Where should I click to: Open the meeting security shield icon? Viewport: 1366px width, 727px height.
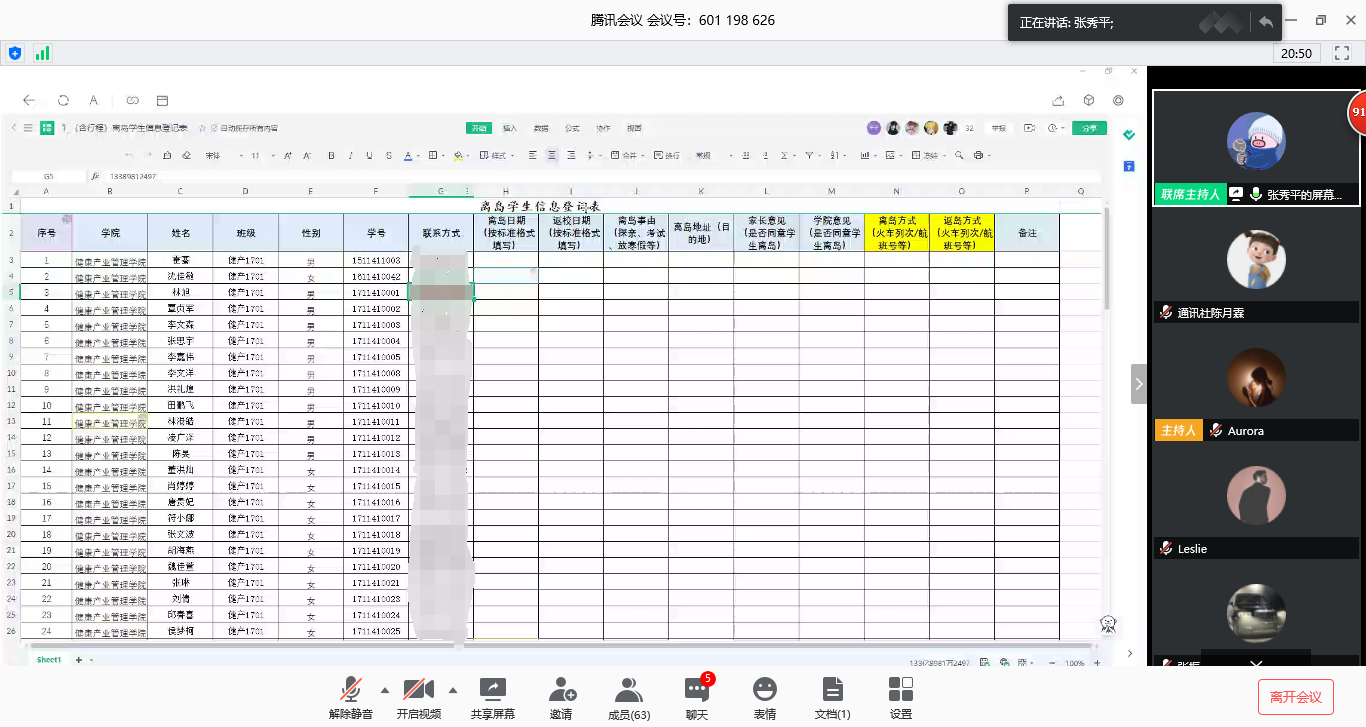15,53
